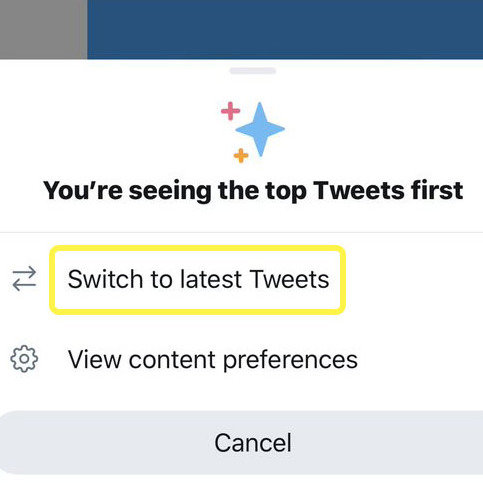Tap the small pink plus sparkle
This screenshot has height=483, width=483.
point(230,111)
